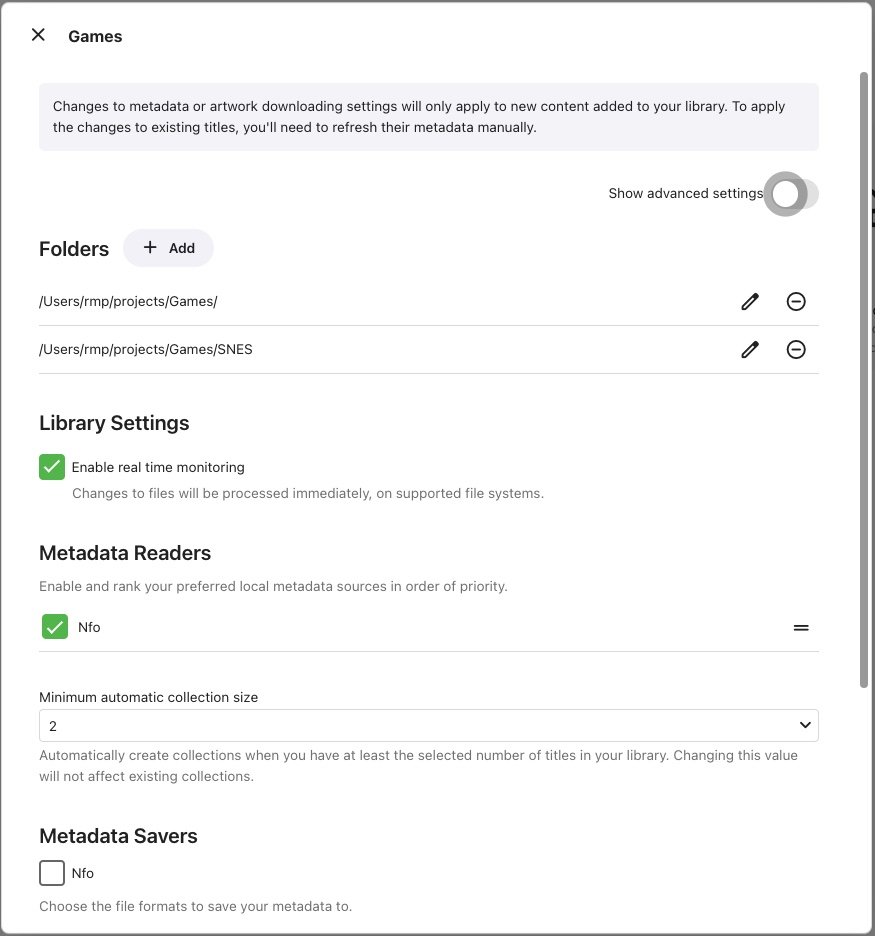Close the Games library dialog
This screenshot has height=936, width=875.
pyautogui.click(x=38, y=35)
